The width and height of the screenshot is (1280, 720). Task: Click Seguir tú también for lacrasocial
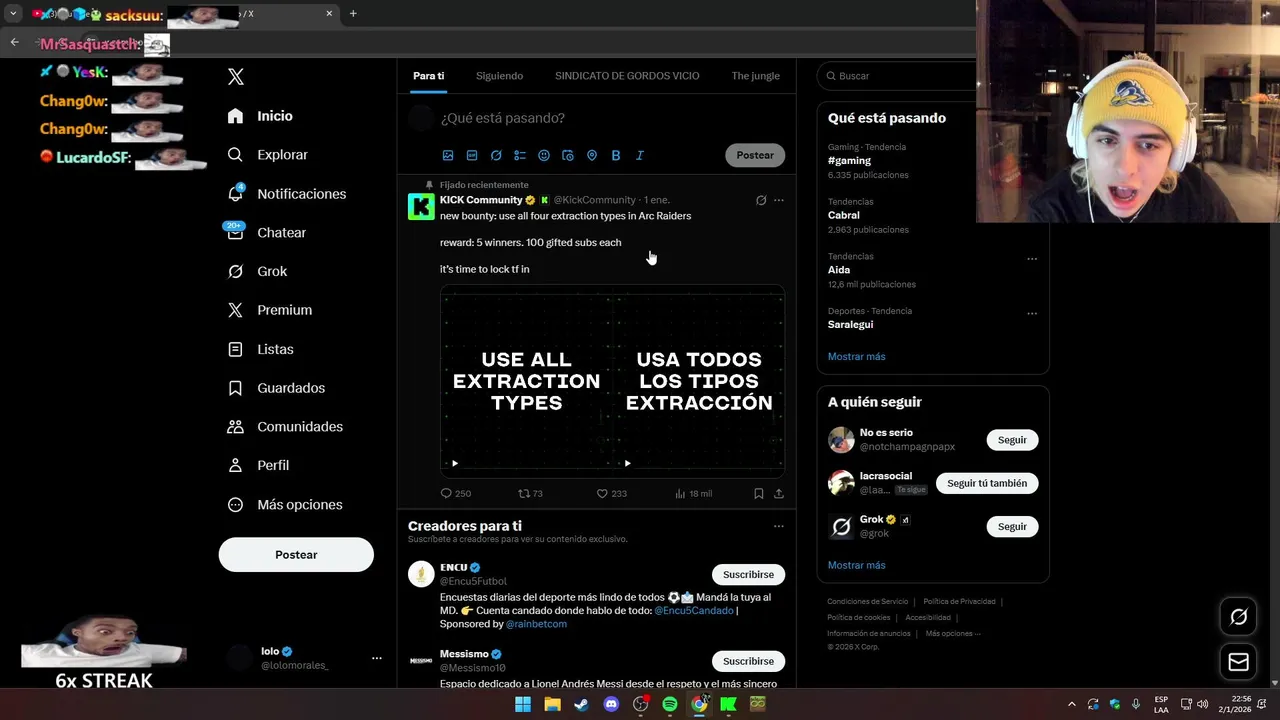tap(987, 483)
